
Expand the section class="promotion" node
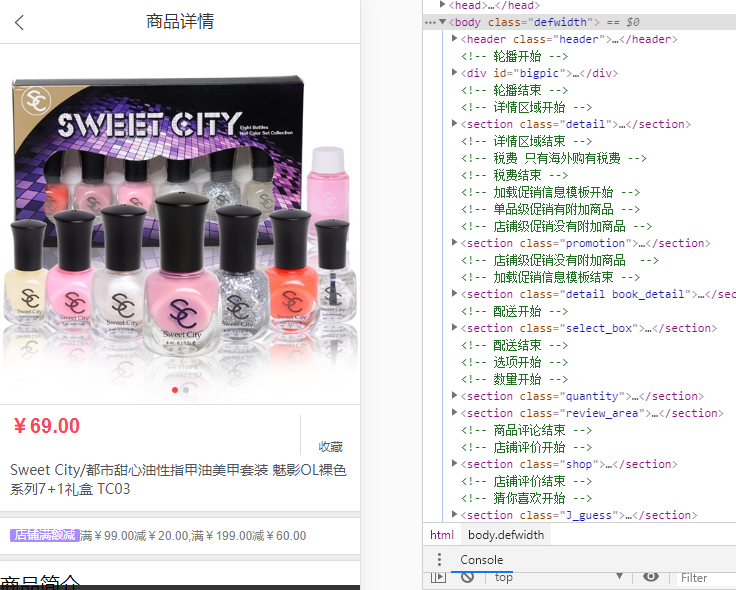click(454, 243)
